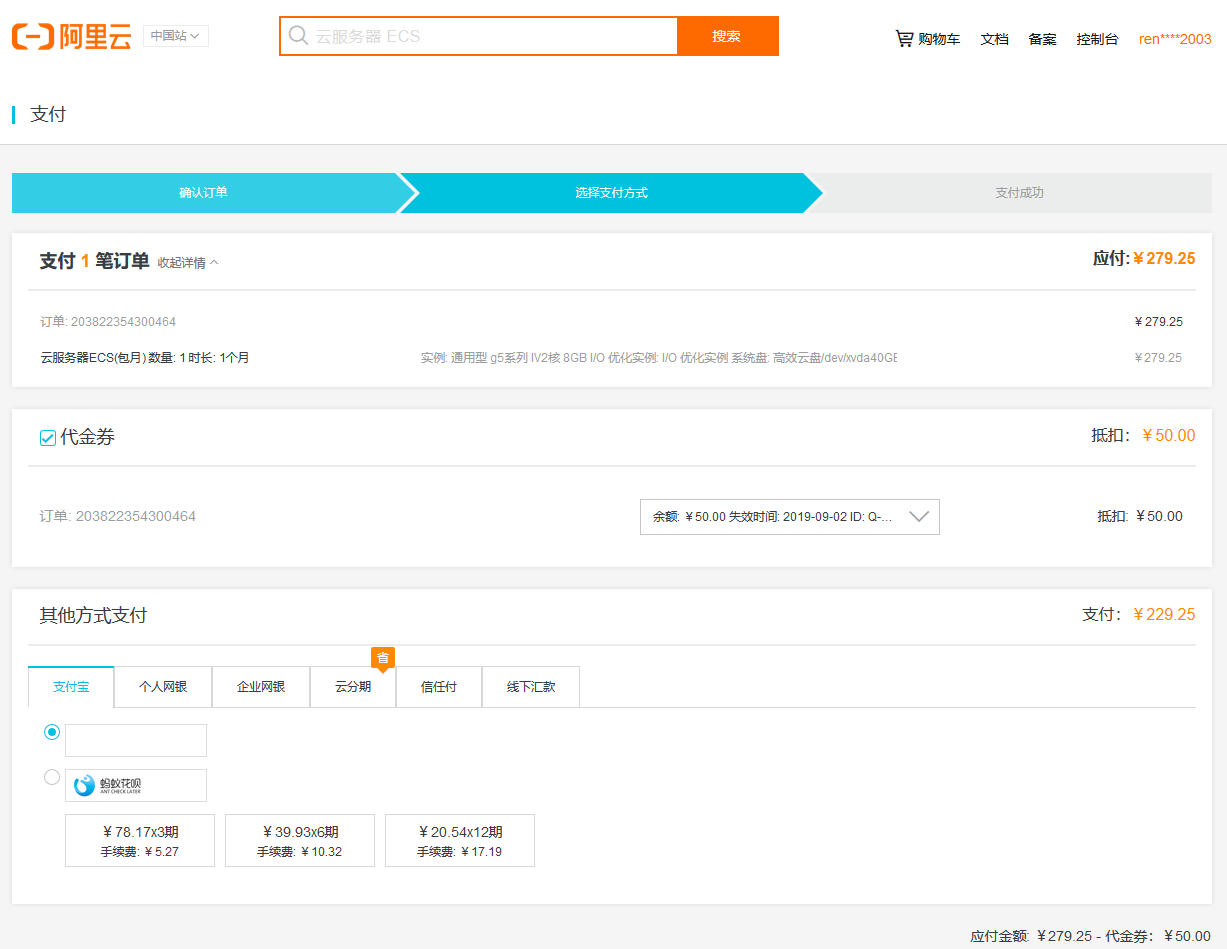Image resolution: width=1227 pixels, height=949 pixels.
Task: Uncheck the 代金券 checkbox
Action: (x=47, y=438)
